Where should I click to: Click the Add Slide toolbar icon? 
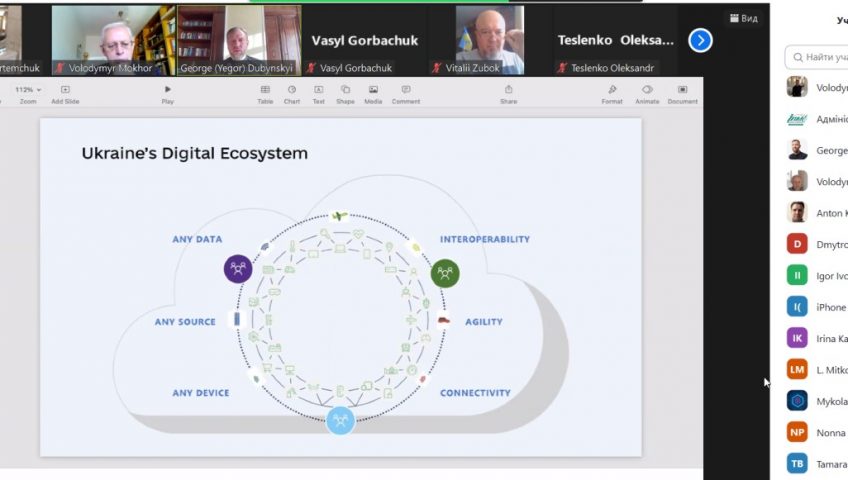[x=65, y=90]
